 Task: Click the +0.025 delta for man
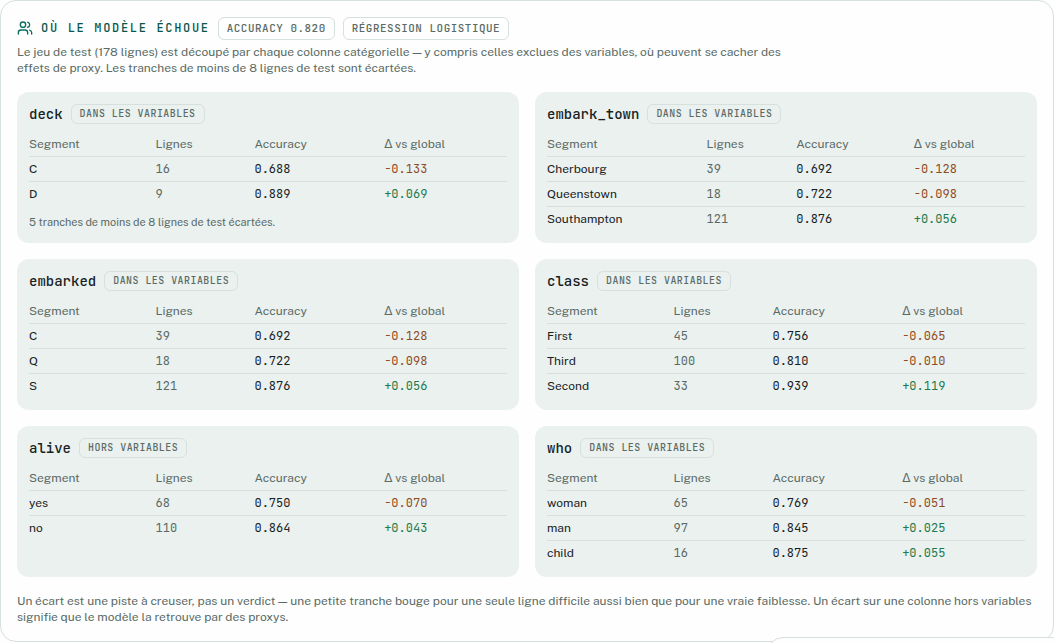pyautogui.click(x=924, y=528)
